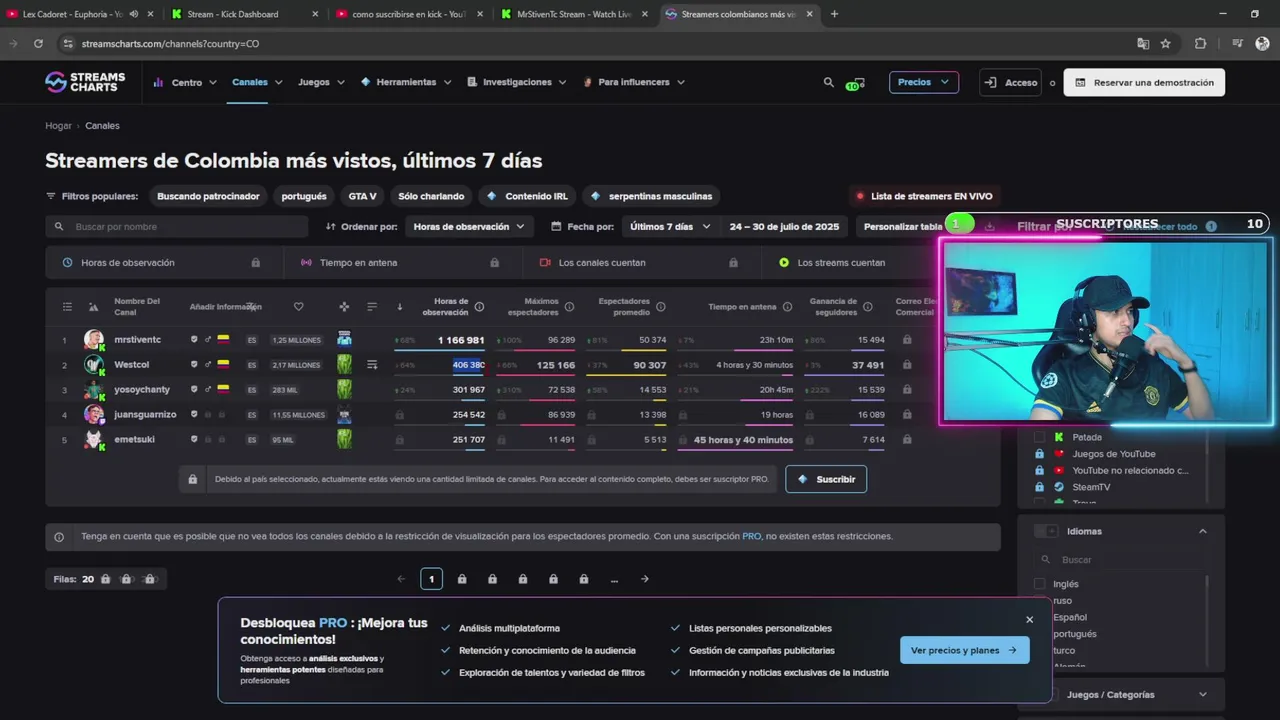Viewport: 1280px width, 720px height.
Task: Go to next page with right arrow
Action: tap(645, 579)
